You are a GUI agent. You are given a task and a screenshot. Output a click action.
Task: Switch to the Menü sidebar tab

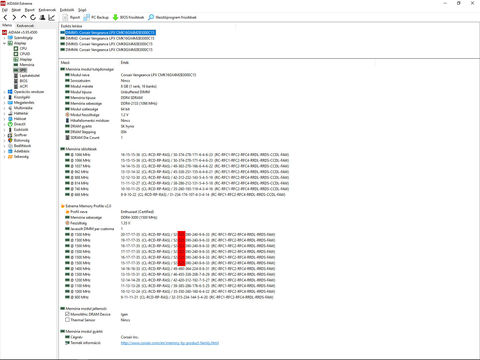tap(7, 25)
